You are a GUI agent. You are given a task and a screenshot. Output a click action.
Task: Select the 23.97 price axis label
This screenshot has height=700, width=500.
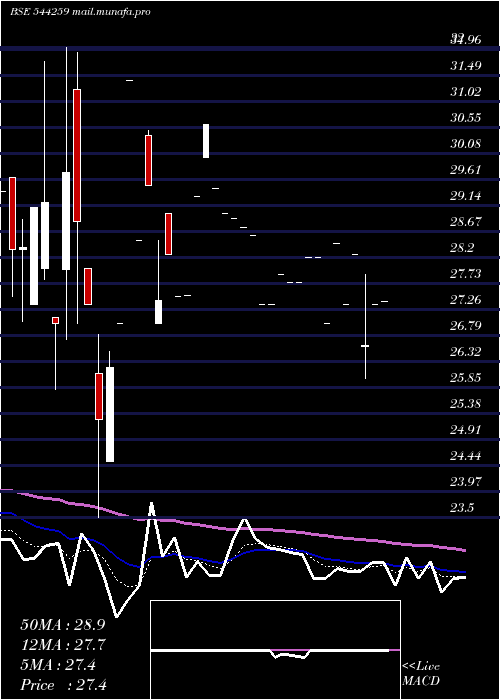tap(466, 481)
